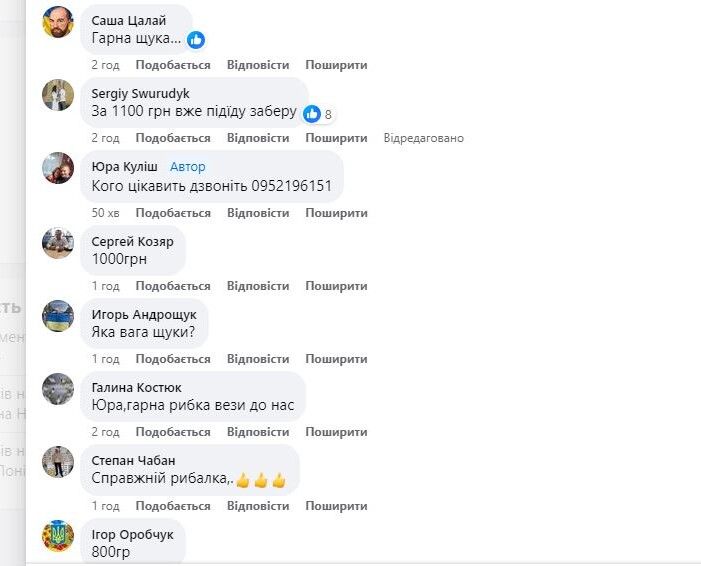The height and width of the screenshot is (566, 701).
Task: Open Игорь Андрощук's profile avatar
Action: (x=58, y=315)
